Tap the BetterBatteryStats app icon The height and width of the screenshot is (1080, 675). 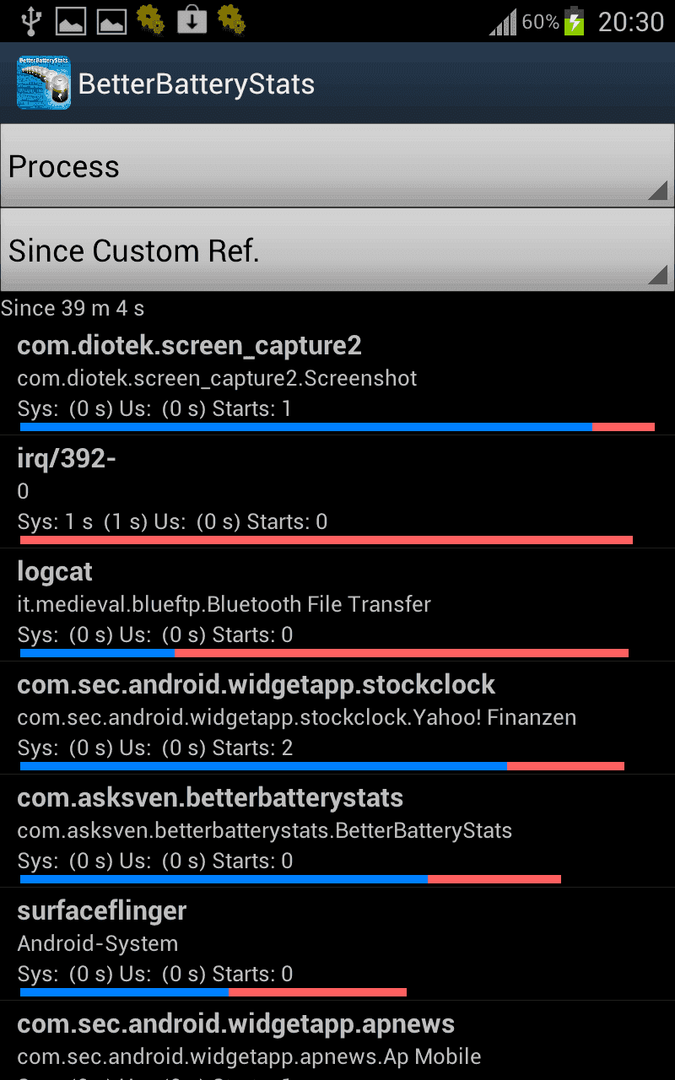43,83
